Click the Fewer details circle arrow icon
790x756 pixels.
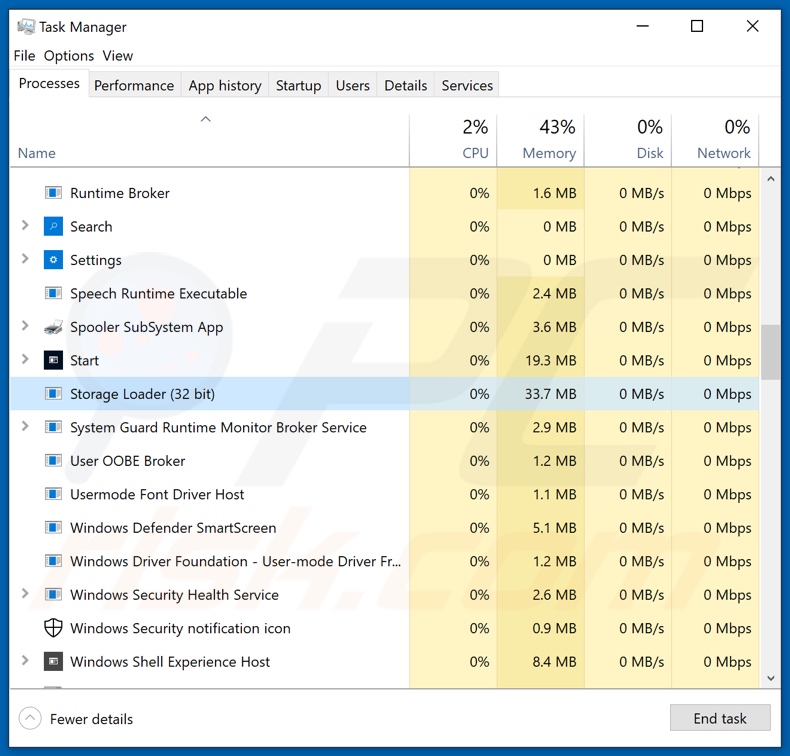(30, 718)
